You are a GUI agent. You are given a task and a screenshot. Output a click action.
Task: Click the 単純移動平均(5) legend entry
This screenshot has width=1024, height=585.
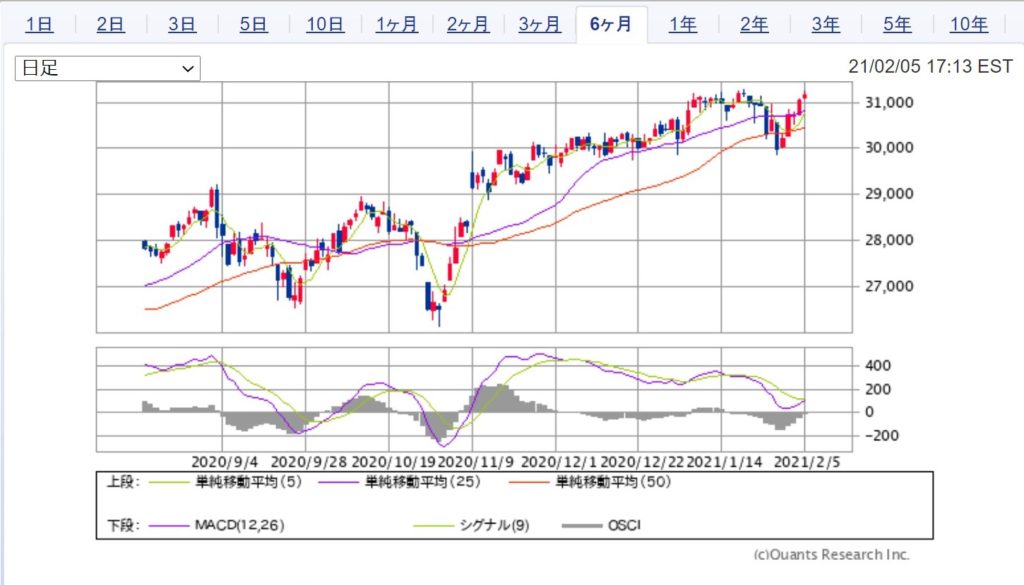coord(236,482)
